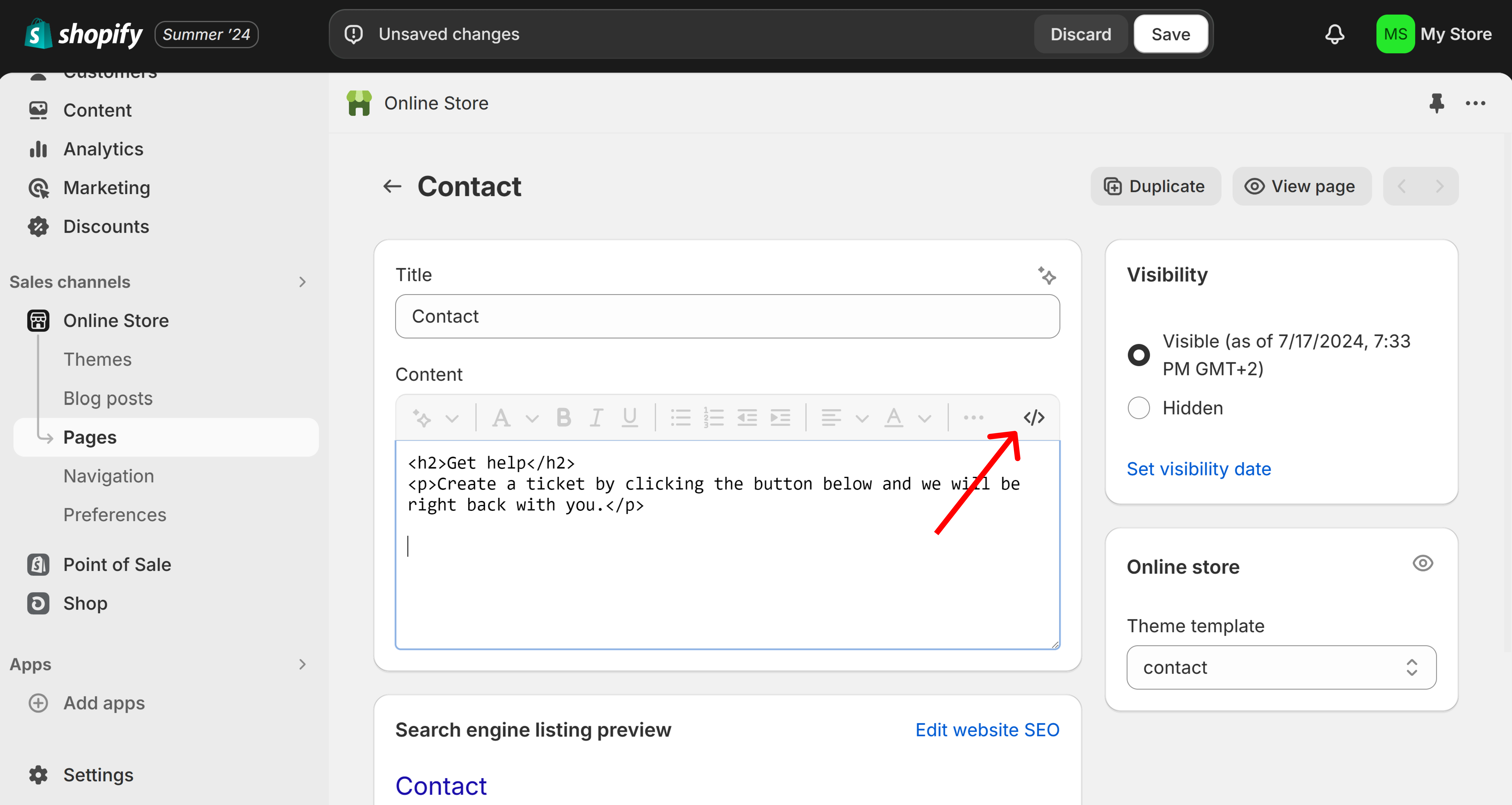Expand the Sales channels chevron

(302, 282)
